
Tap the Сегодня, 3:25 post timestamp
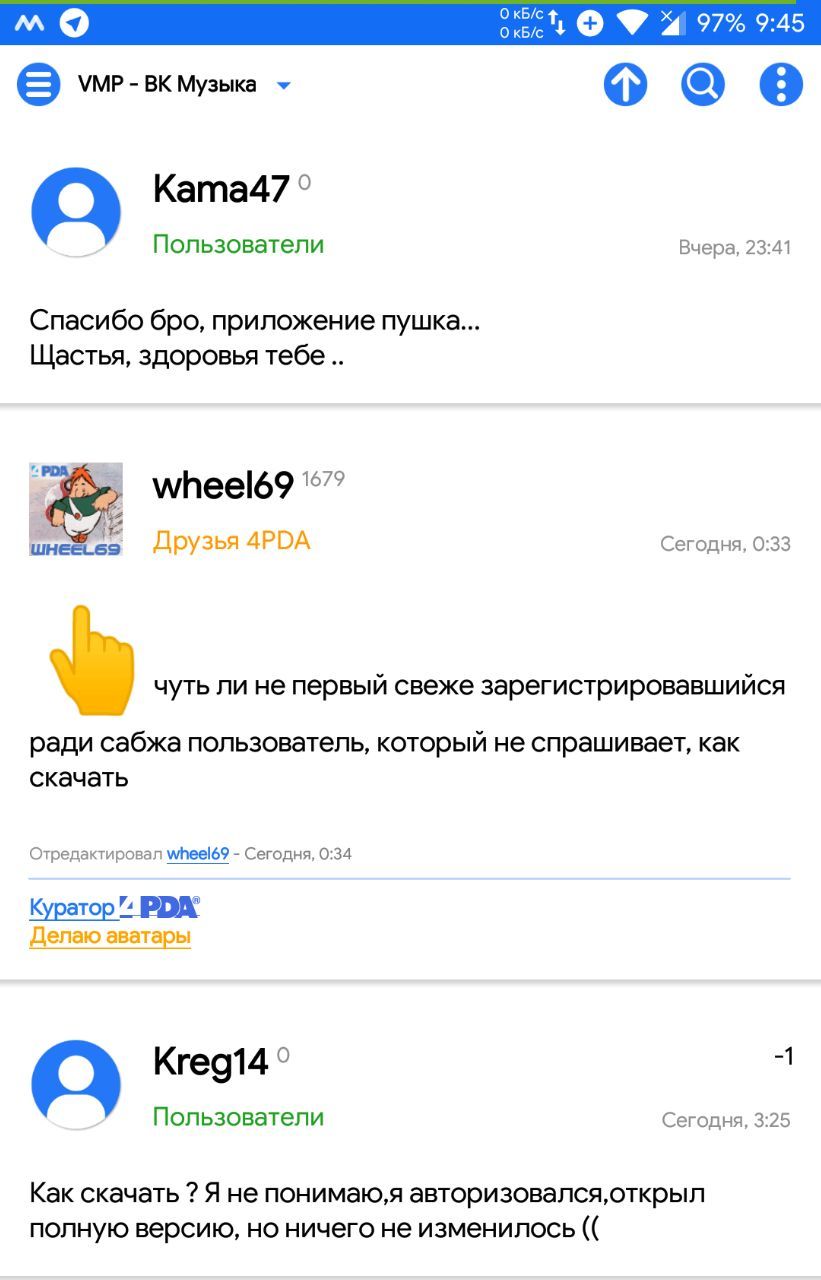[x=726, y=1120]
